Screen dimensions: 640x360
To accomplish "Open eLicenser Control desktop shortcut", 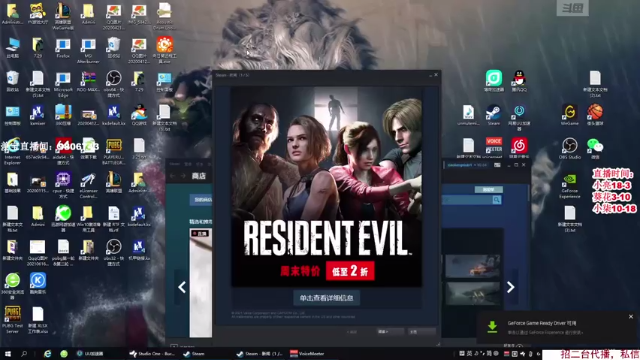I will pyautogui.click(x=88, y=185).
